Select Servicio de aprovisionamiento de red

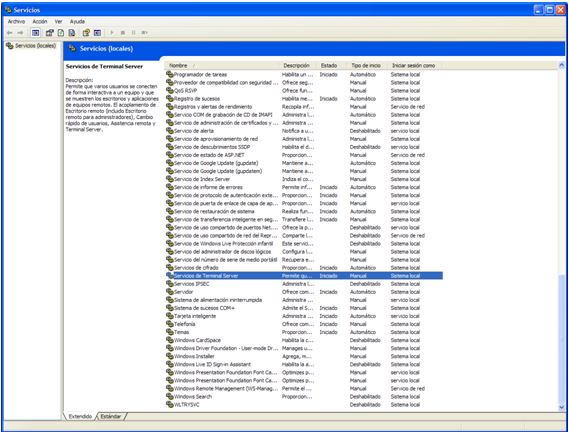click(x=304, y=139)
